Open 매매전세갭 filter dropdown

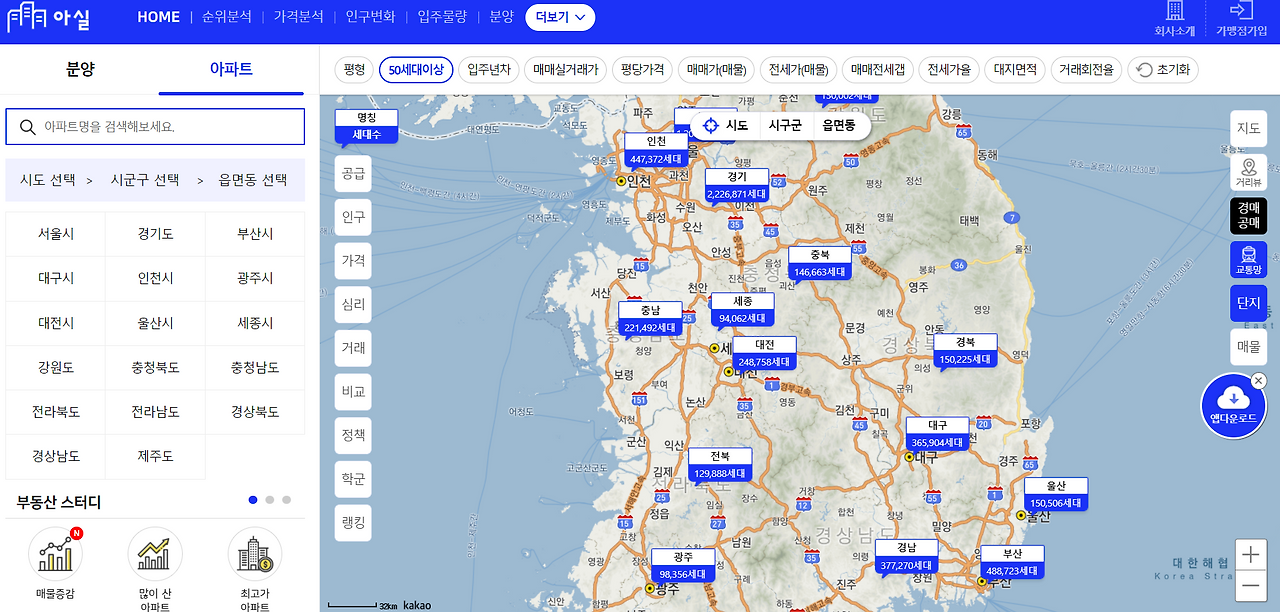pyautogui.click(x=877, y=70)
